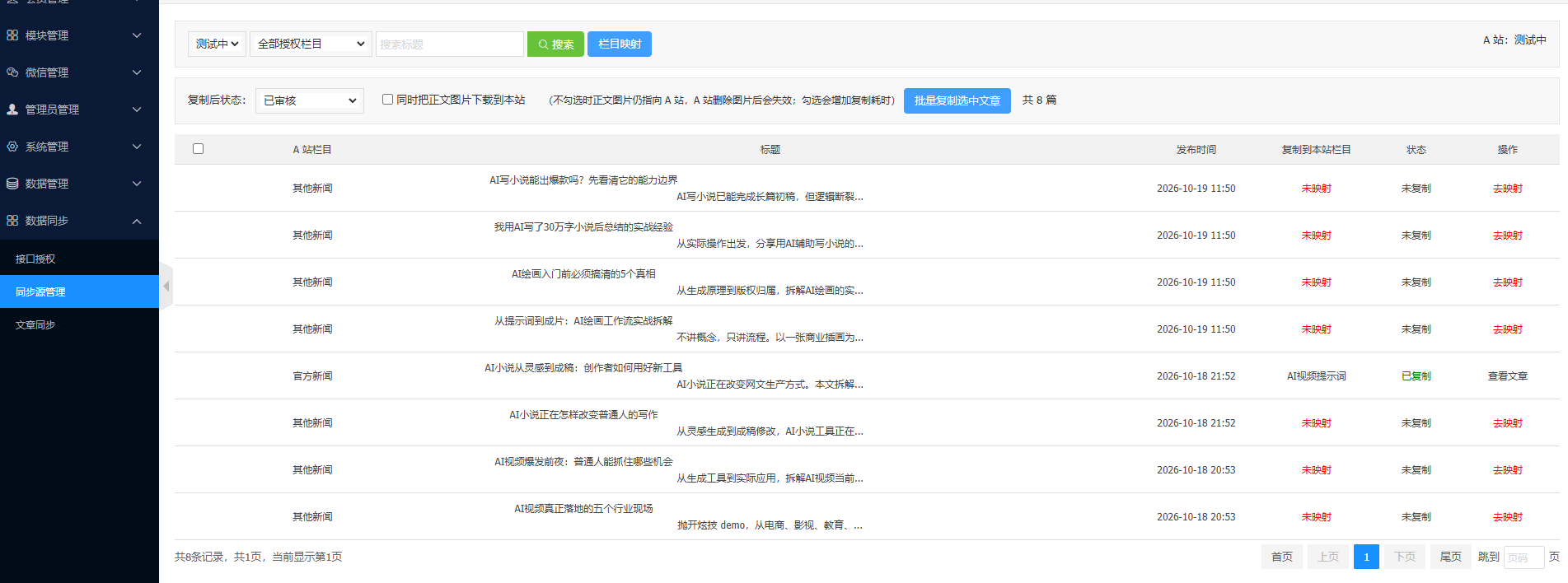The width and height of the screenshot is (1568, 583).
Task: Click the 搜索标题 search input field
Action: [x=450, y=44]
